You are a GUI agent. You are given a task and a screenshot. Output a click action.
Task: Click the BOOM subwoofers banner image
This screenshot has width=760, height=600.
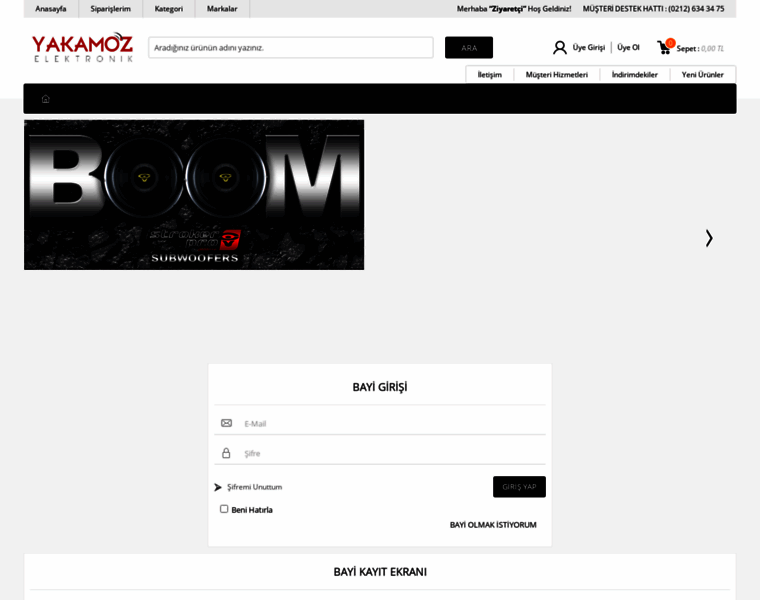click(194, 195)
